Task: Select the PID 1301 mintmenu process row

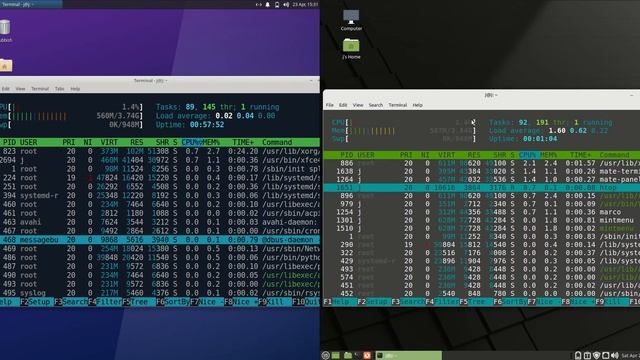Action: point(482,220)
